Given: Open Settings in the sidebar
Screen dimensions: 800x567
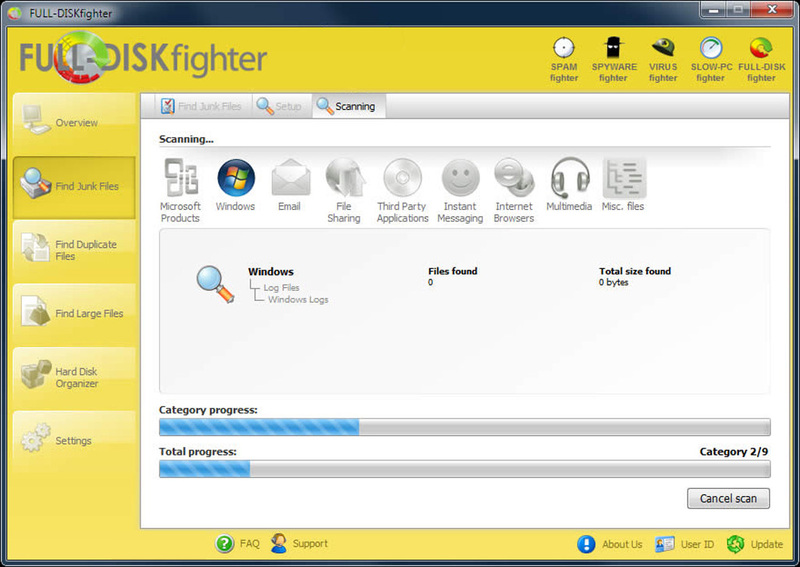Looking at the screenshot, I should [x=74, y=440].
